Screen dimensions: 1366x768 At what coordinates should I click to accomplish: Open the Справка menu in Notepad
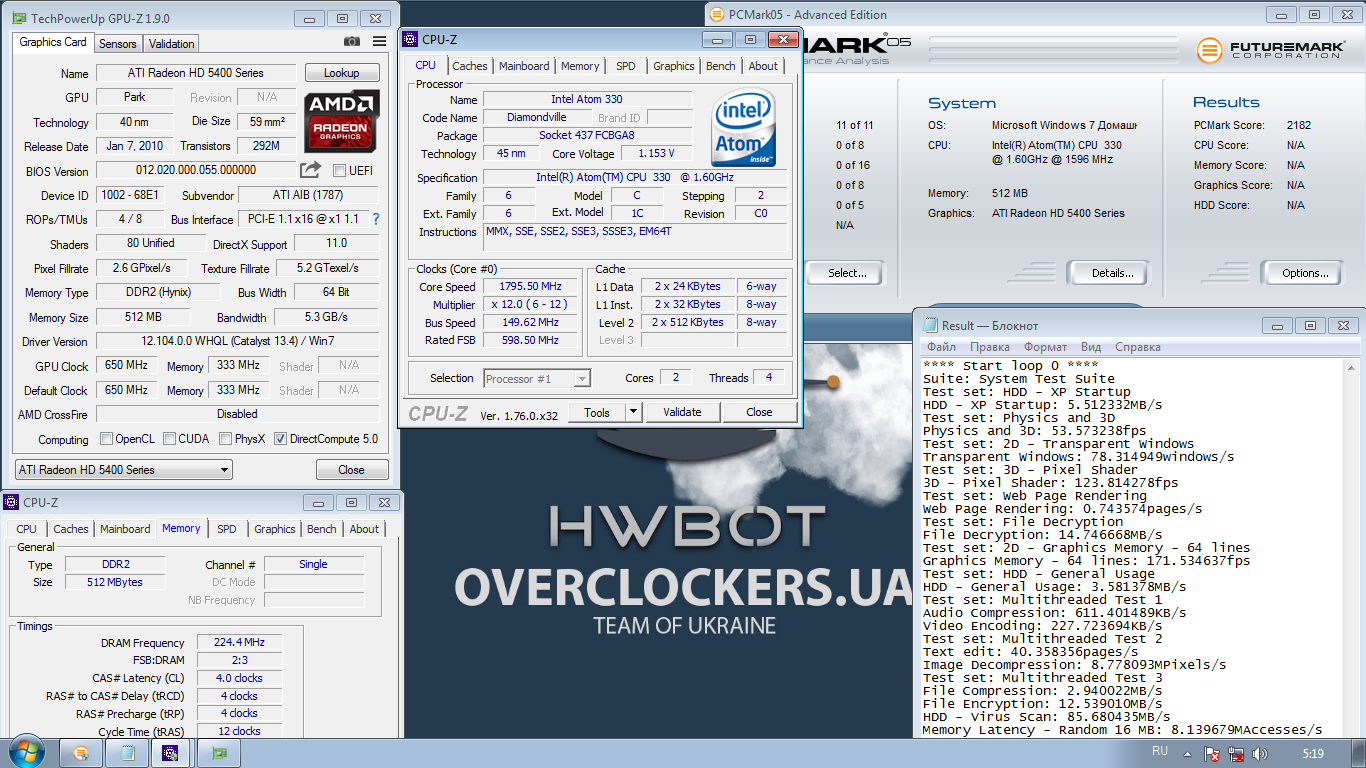[1137, 347]
